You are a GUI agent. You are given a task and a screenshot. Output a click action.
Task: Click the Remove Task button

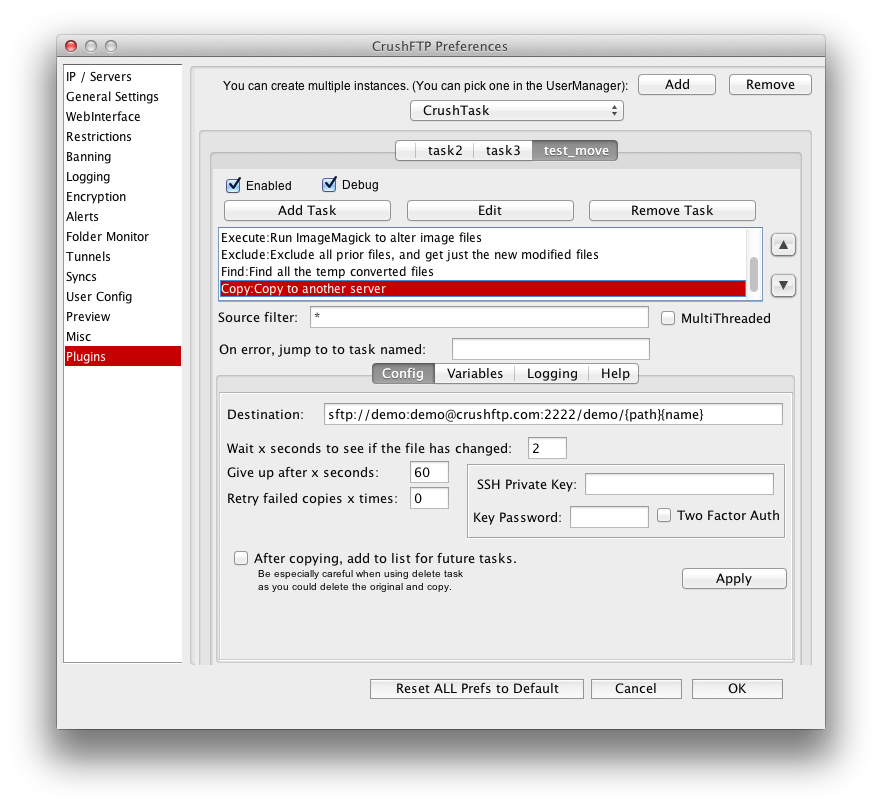(672, 210)
